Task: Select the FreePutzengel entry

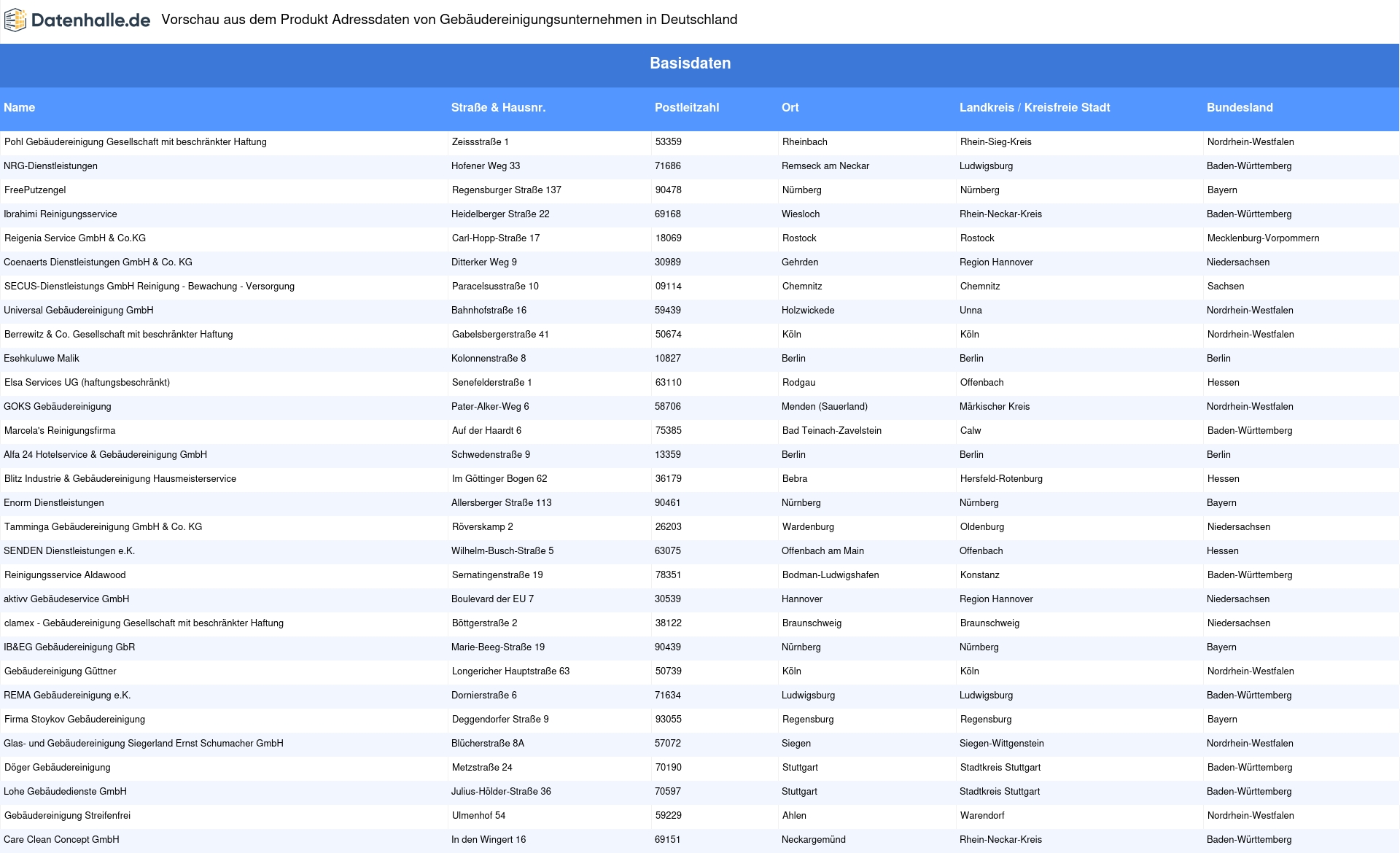Action: click(35, 190)
